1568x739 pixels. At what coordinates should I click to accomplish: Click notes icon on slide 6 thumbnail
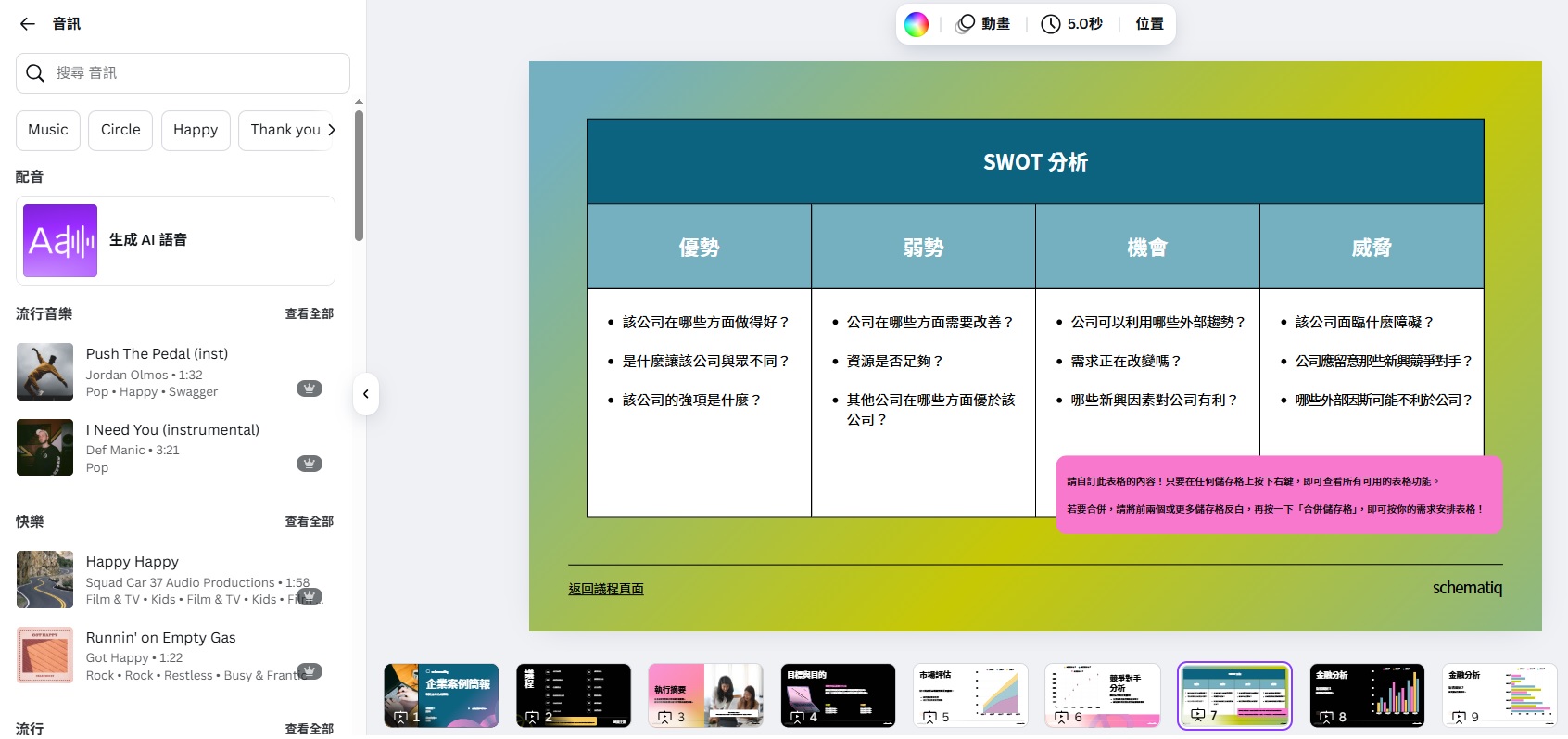tap(1062, 717)
